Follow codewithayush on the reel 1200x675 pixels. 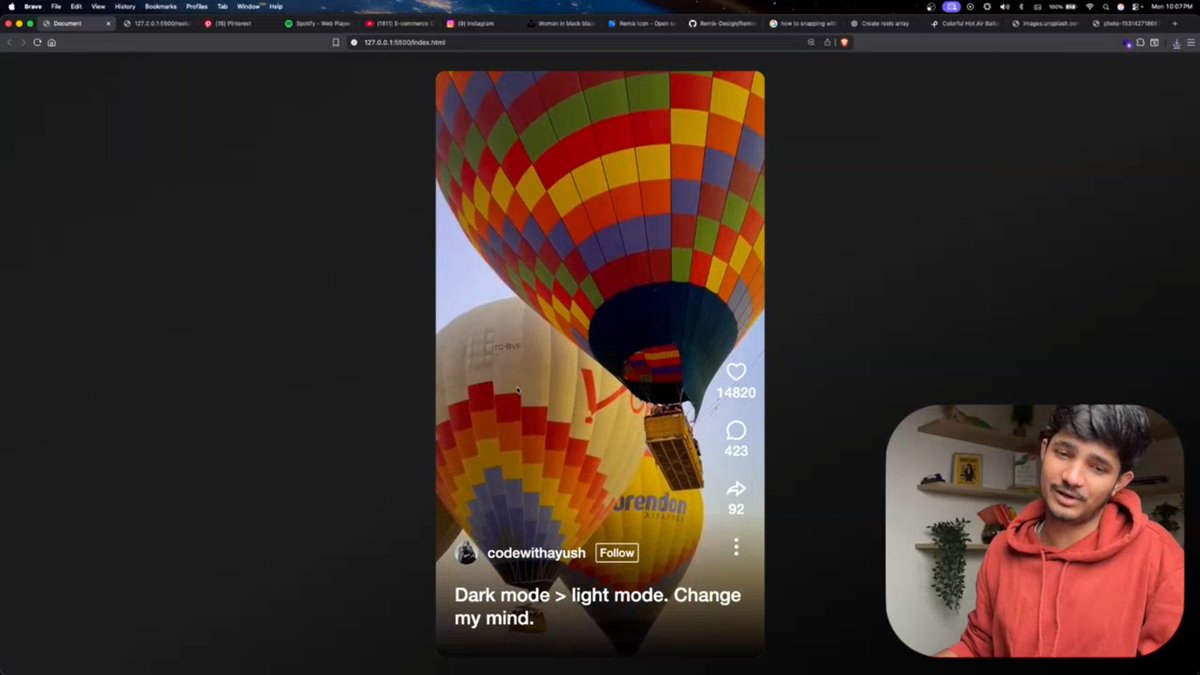coord(616,552)
